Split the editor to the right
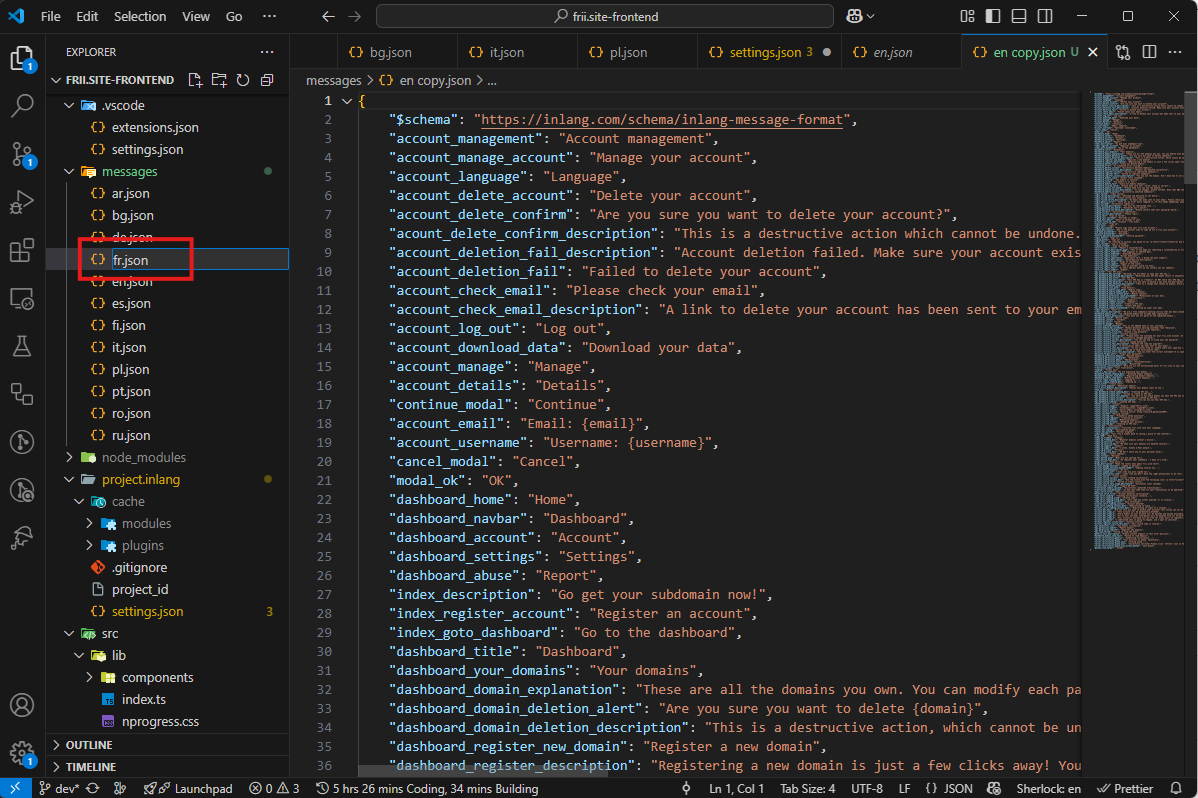 tap(1149, 52)
